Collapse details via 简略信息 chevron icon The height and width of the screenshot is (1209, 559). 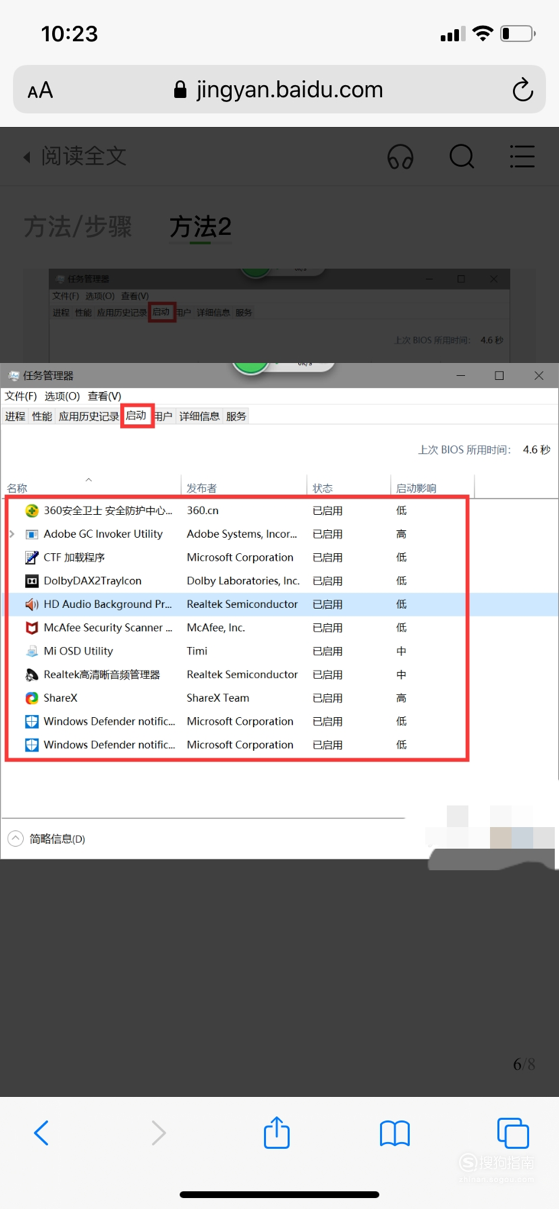pyautogui.click(x=15, y=839)
